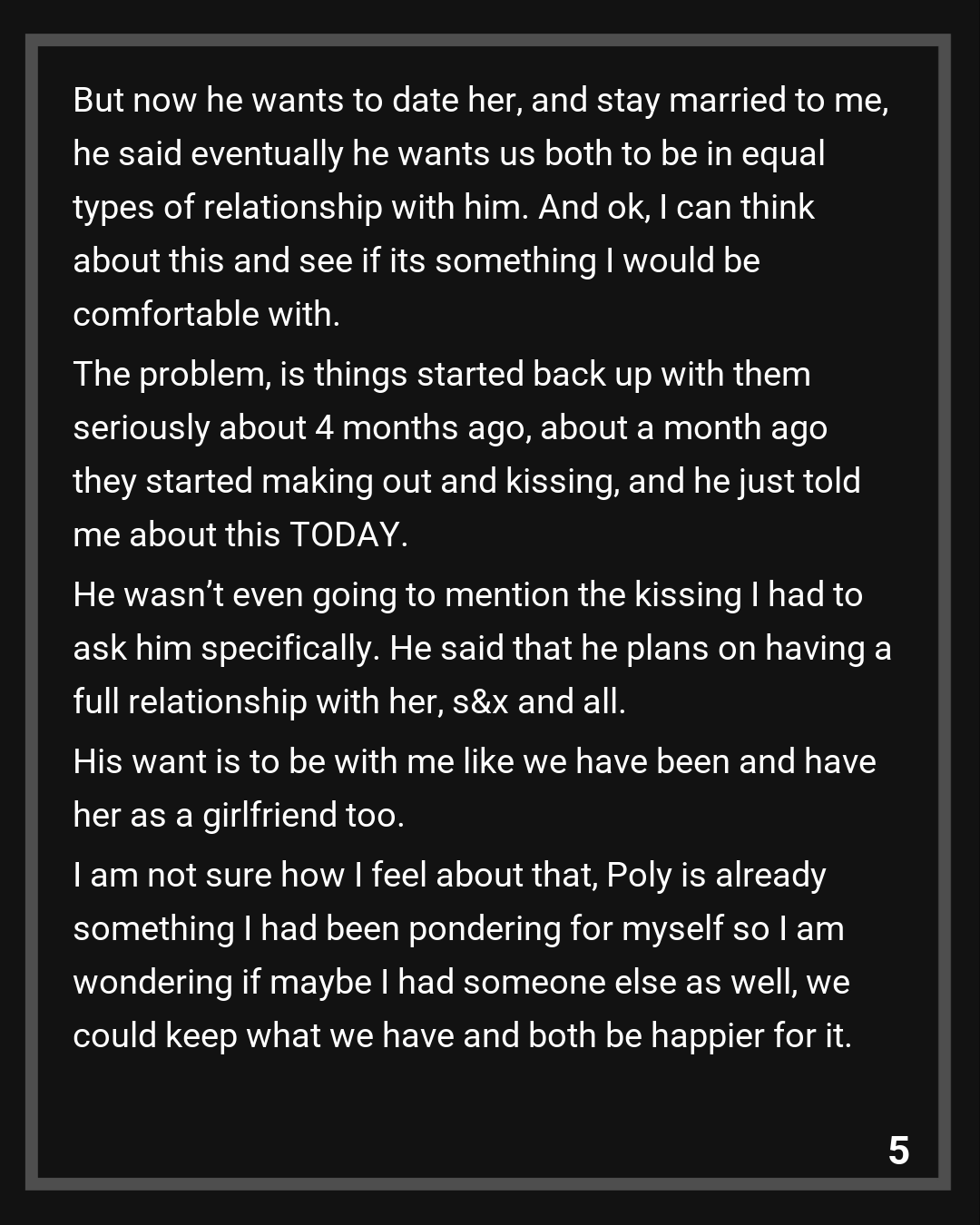Click the line starting "types of relationship"
The image size is (980, 1225).
pos(444,207)
